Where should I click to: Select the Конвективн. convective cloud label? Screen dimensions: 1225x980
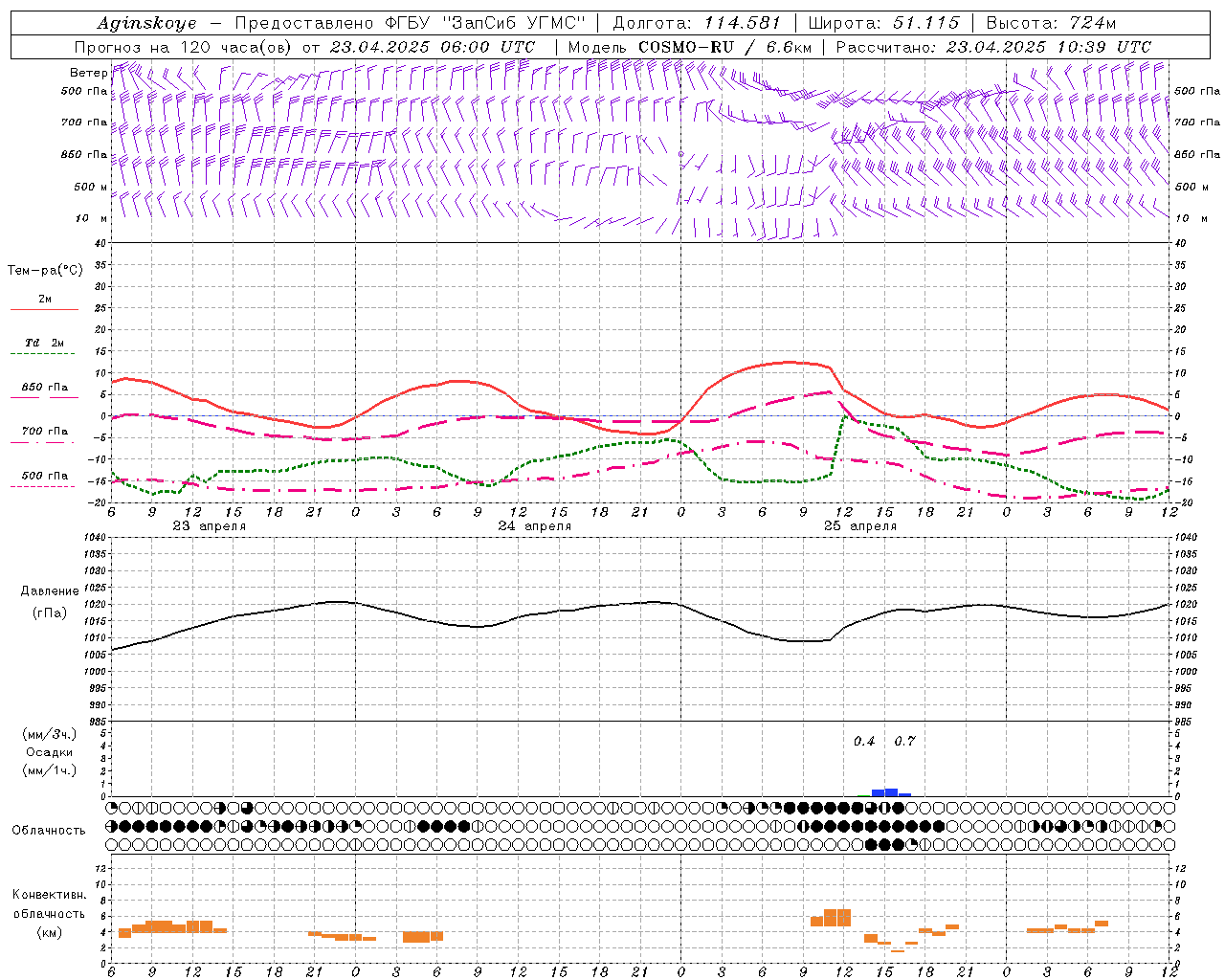coord(49,895)
